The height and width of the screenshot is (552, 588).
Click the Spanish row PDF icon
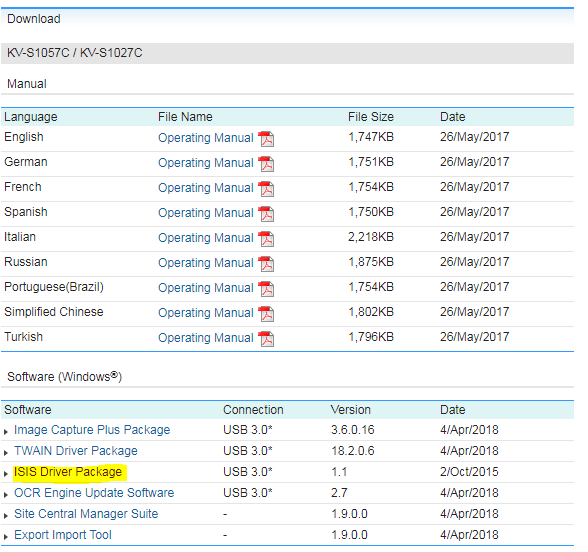tap(266, 214)
